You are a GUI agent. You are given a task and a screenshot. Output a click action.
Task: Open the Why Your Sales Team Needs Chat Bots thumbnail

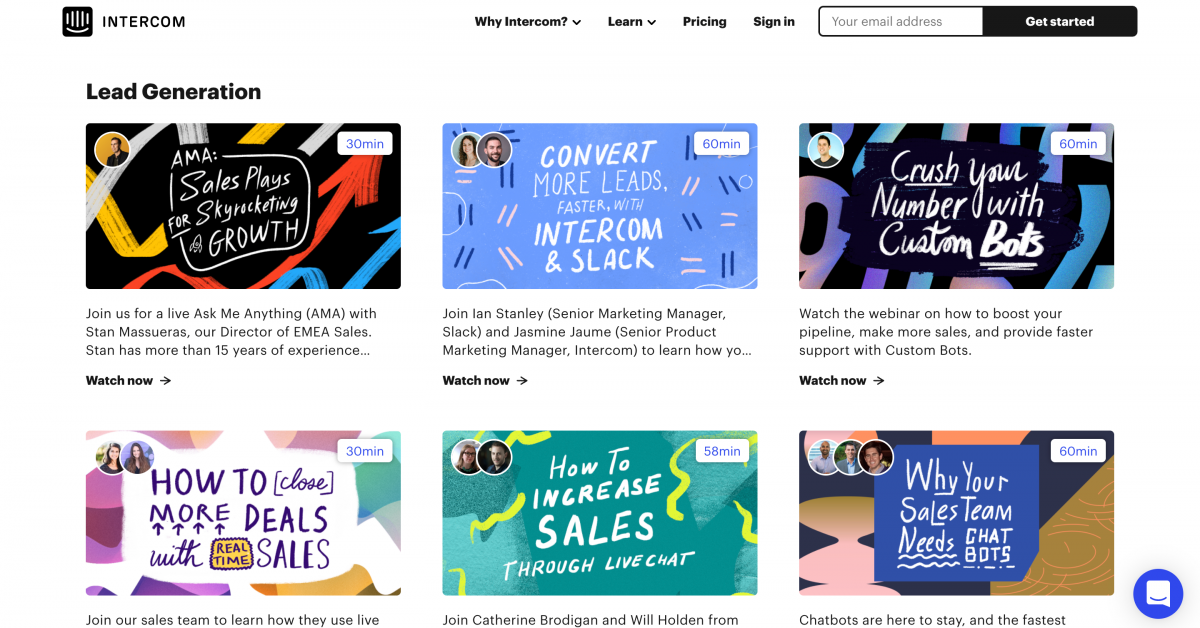point(956,513)
